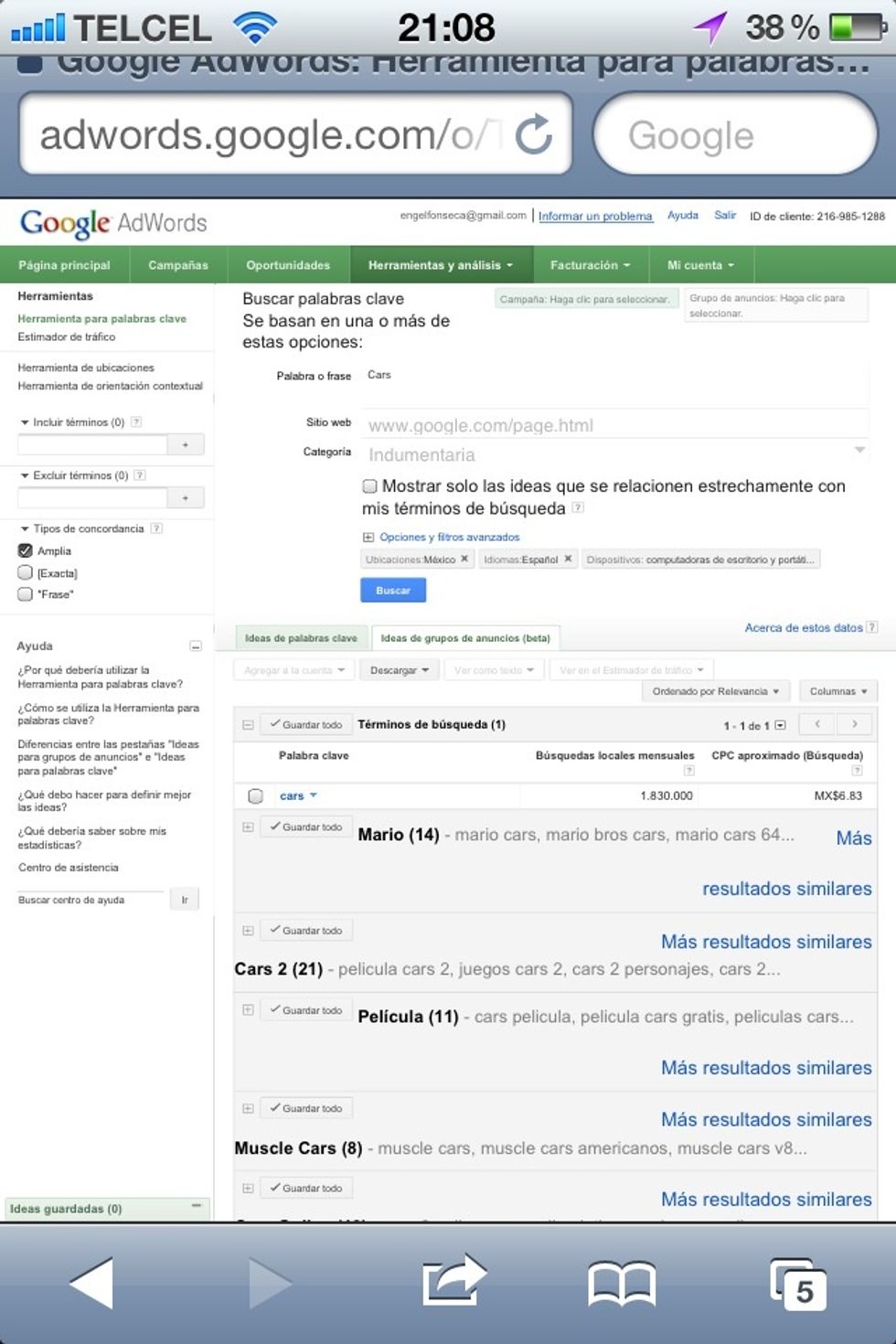Screen dimensions: 896x1344
Task: Open Herramienta de ubicaciones link
Action: [86, 368]
